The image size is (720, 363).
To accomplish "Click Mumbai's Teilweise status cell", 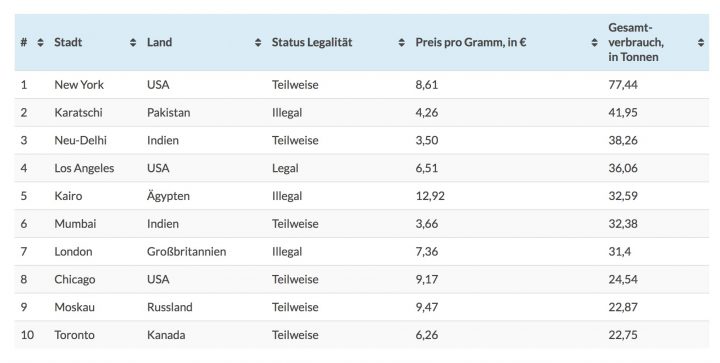I will [x=295, y=224].
